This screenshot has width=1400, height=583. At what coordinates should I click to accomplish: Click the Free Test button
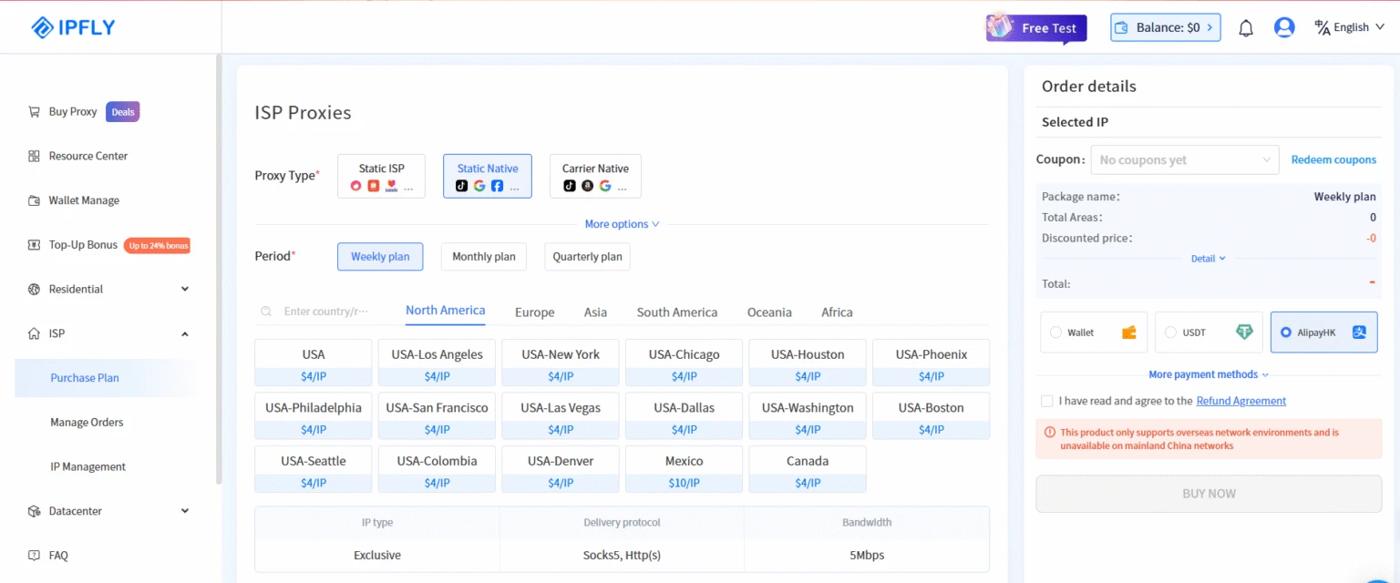point(1036,28)
